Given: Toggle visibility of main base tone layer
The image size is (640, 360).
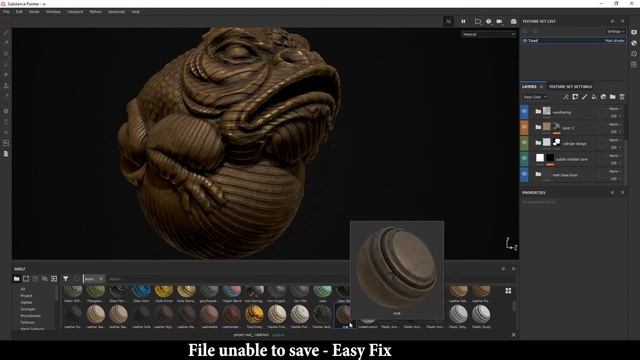Looking at the screenshot, I should [524, 174].
